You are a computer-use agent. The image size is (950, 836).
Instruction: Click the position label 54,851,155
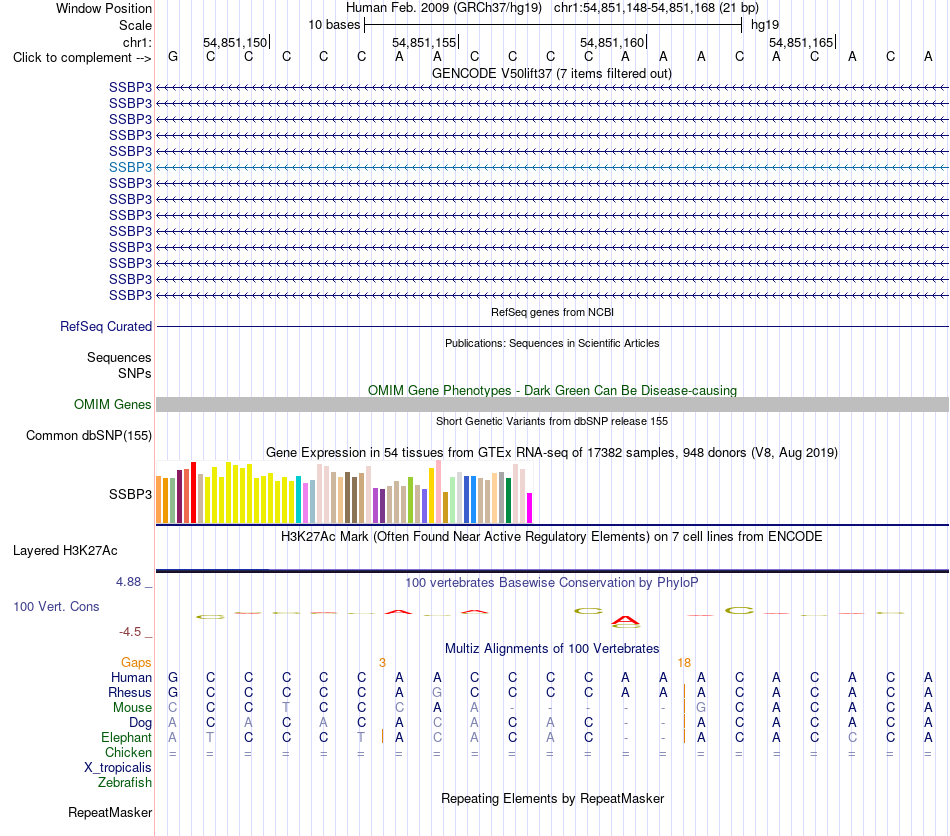click(x=424, y=42)
